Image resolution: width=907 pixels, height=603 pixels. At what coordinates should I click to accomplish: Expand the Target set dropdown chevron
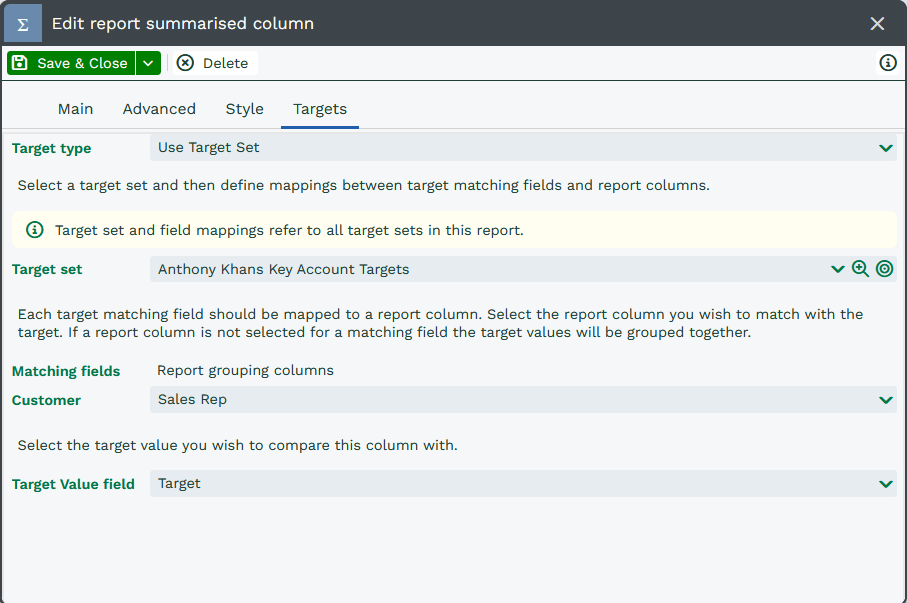(838, 269)
